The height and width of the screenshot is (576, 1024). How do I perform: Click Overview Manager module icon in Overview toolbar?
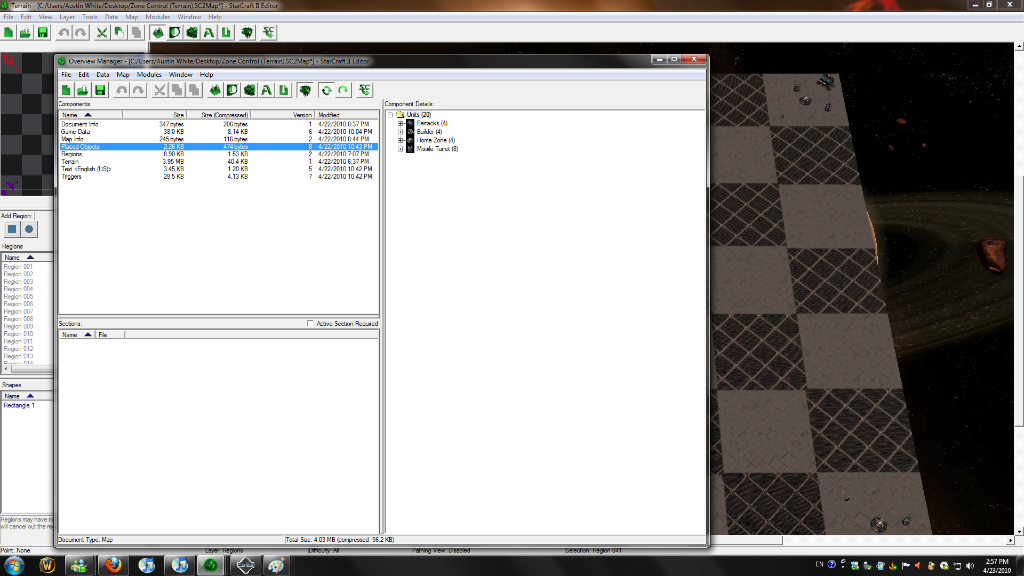[305, 90]
